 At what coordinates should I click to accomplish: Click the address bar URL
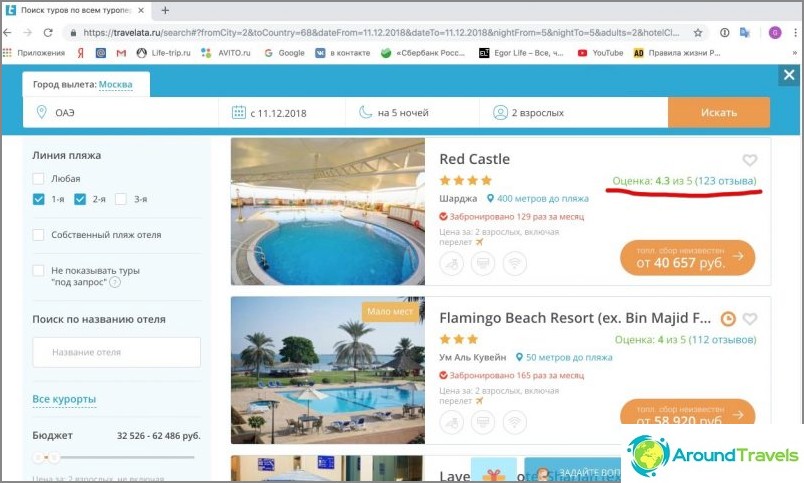coord(381,33)
